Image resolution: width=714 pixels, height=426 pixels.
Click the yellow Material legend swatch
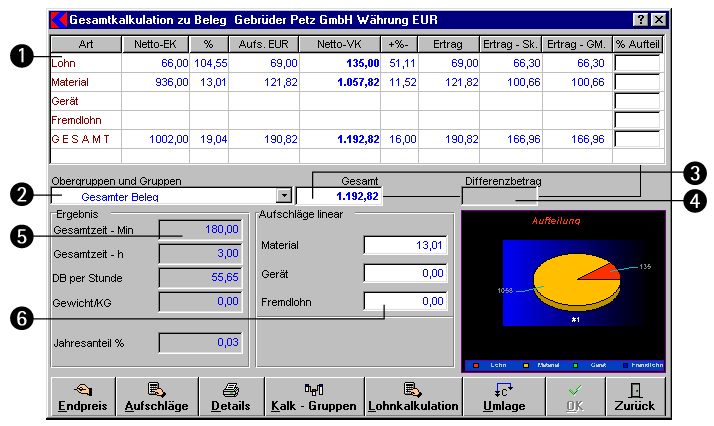point(526,365)
